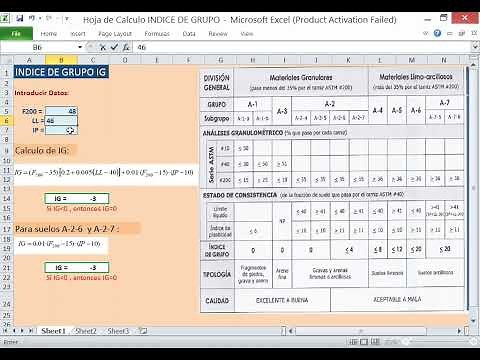Click the 'Introducir Datos:' label
This screenshot has height=360, width=480.
(x=41, y=93)
